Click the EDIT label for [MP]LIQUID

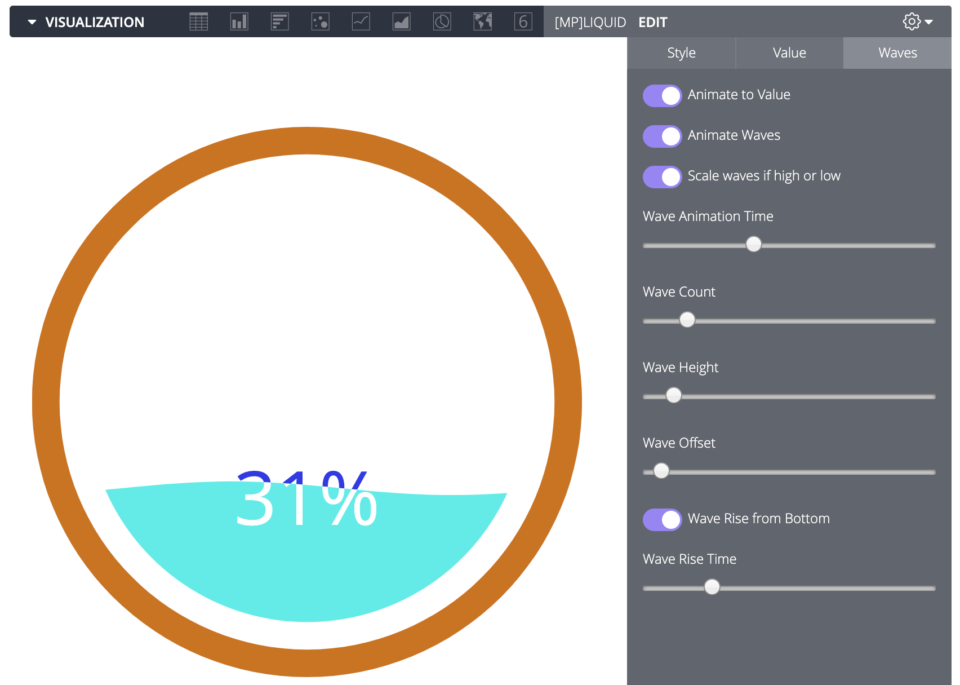point(652,21)
